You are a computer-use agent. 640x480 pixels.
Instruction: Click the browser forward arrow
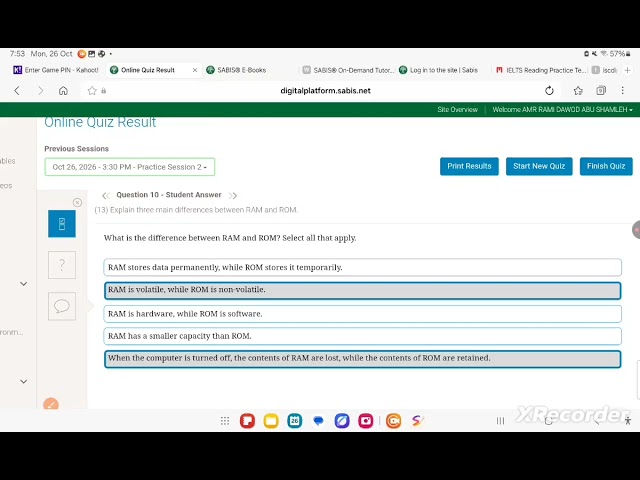(40, 91)
